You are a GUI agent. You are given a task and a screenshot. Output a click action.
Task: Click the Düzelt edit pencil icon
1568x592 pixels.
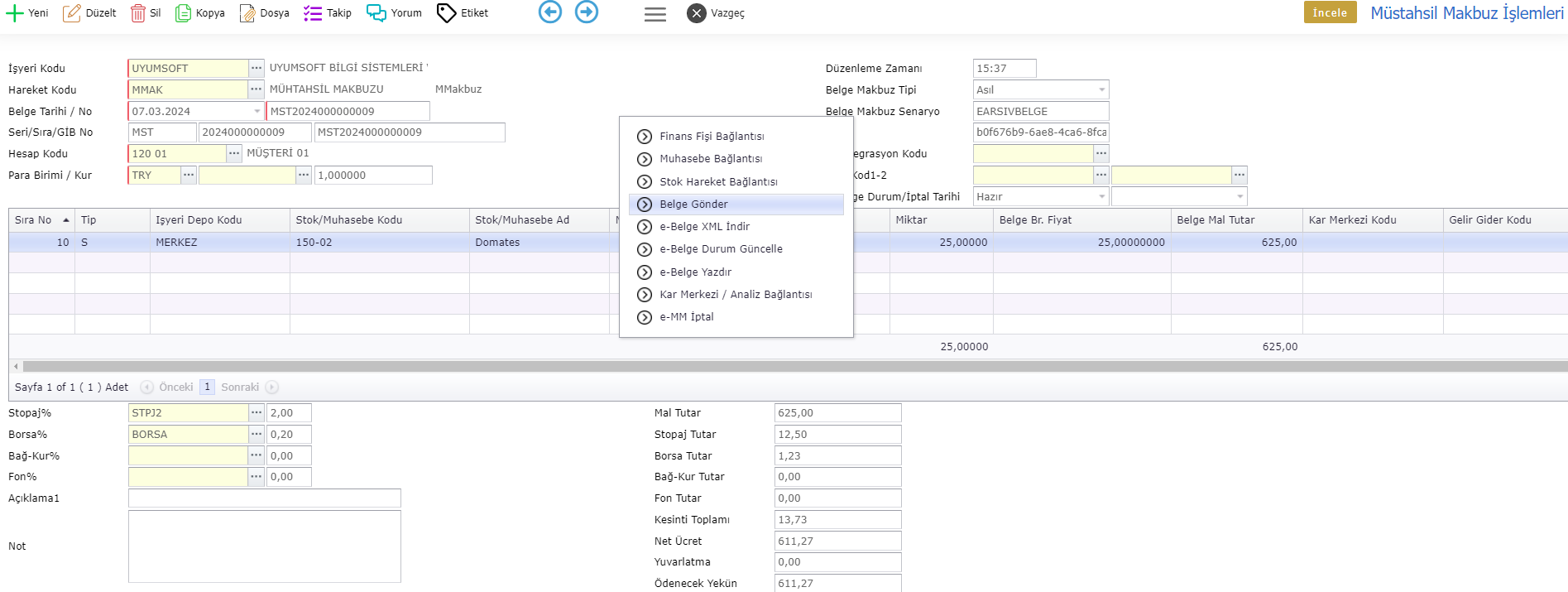point(72,13)
